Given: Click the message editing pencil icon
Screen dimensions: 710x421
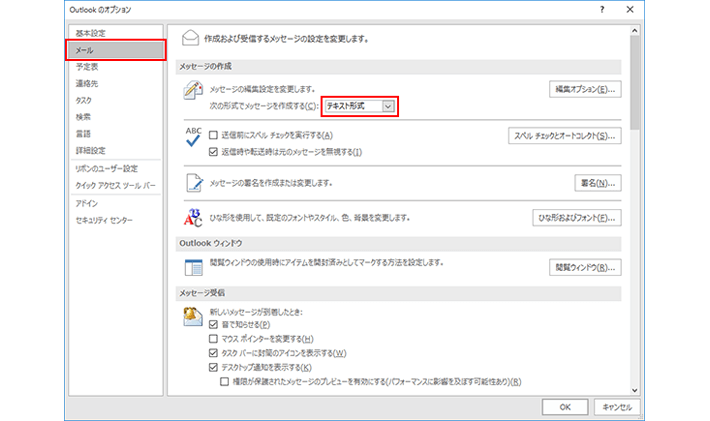Looking at the screenshot, I should pyautogui.click(x=193, y=91).
